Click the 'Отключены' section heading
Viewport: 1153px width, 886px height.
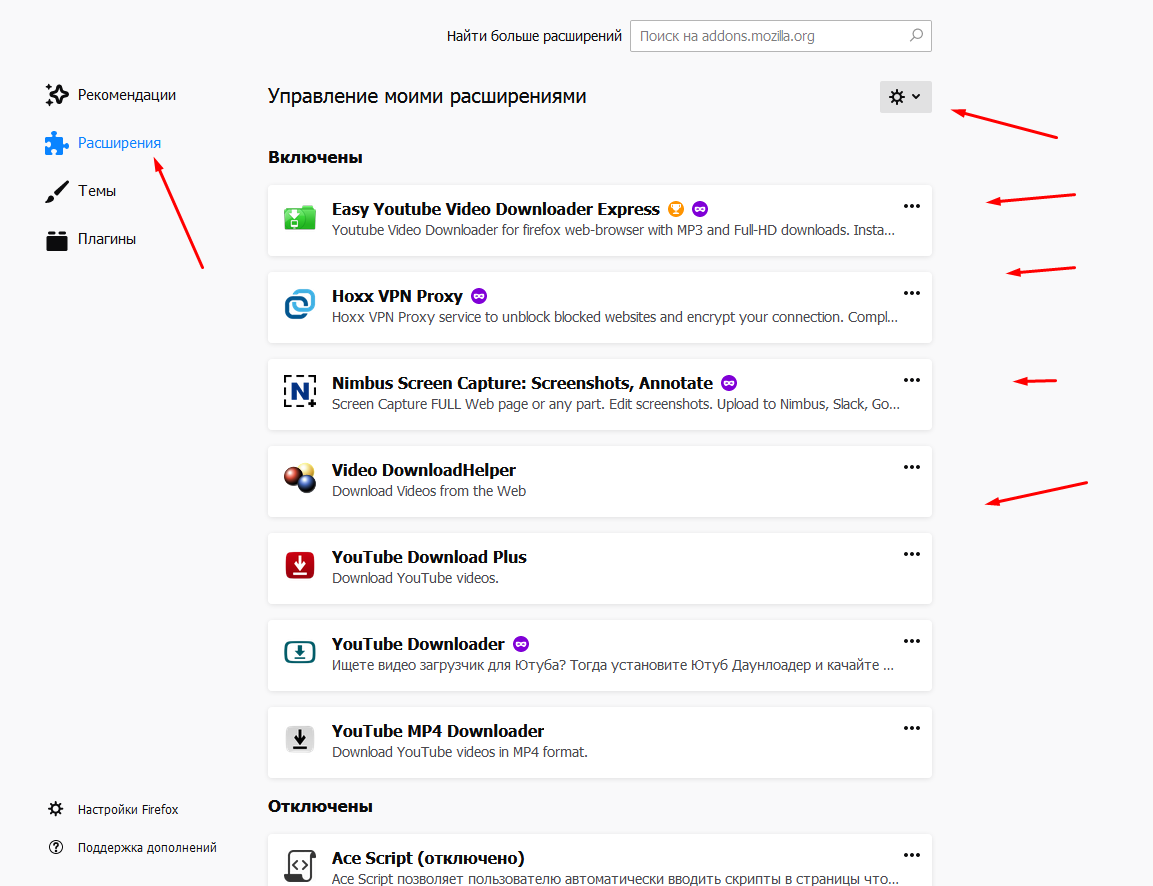point(320,806)
